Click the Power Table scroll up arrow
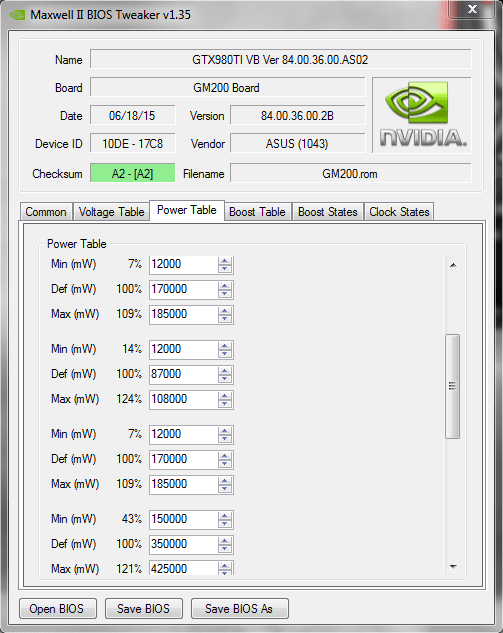This screenshot has width=503, height=633. click(x=453, y=265)
